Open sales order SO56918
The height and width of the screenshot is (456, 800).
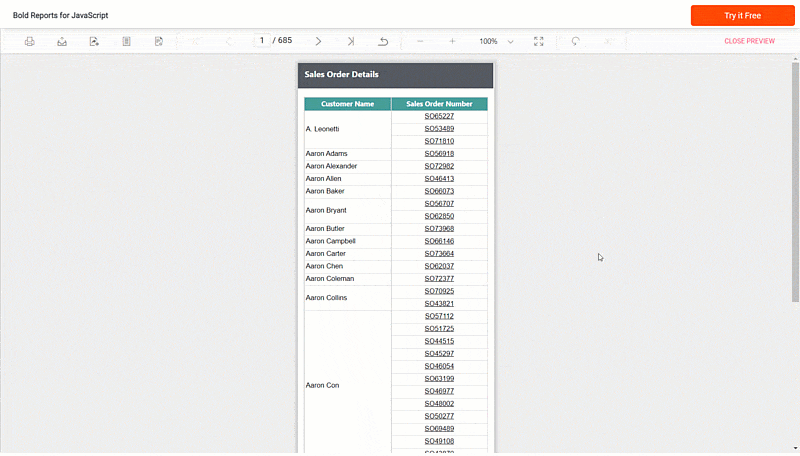click(x=439, y=154)
